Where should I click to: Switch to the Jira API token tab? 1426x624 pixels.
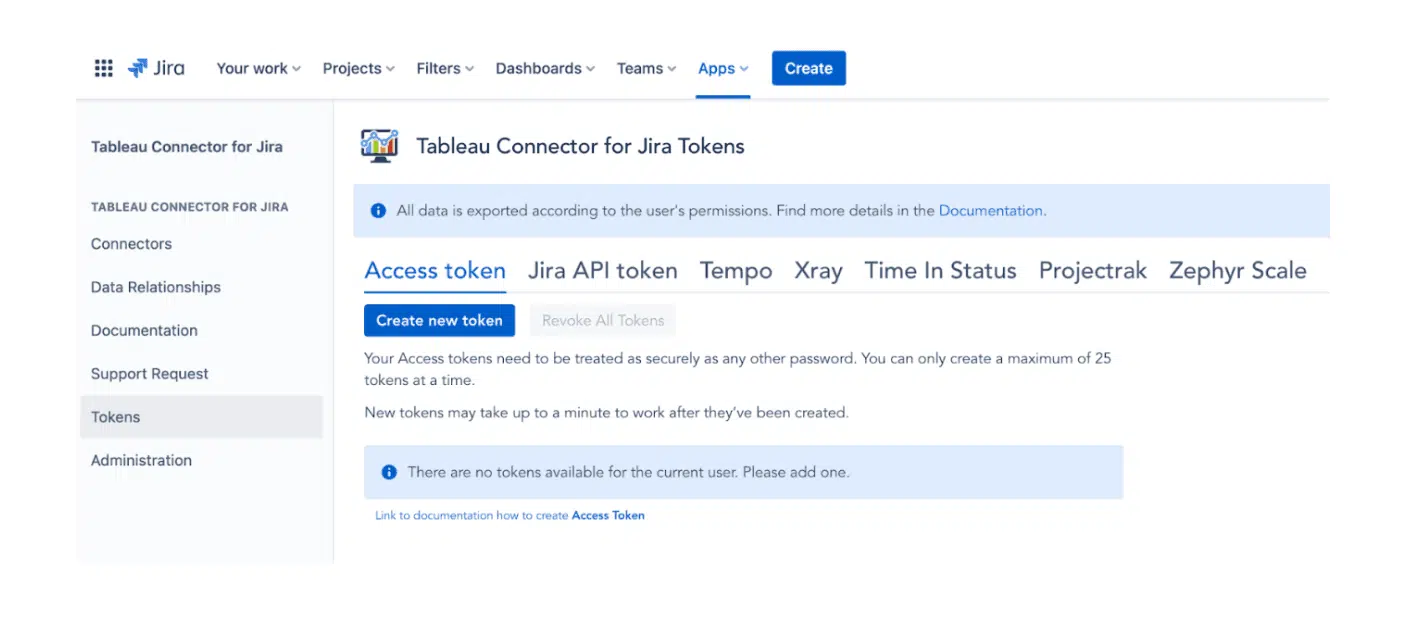(x=603, y=271)
